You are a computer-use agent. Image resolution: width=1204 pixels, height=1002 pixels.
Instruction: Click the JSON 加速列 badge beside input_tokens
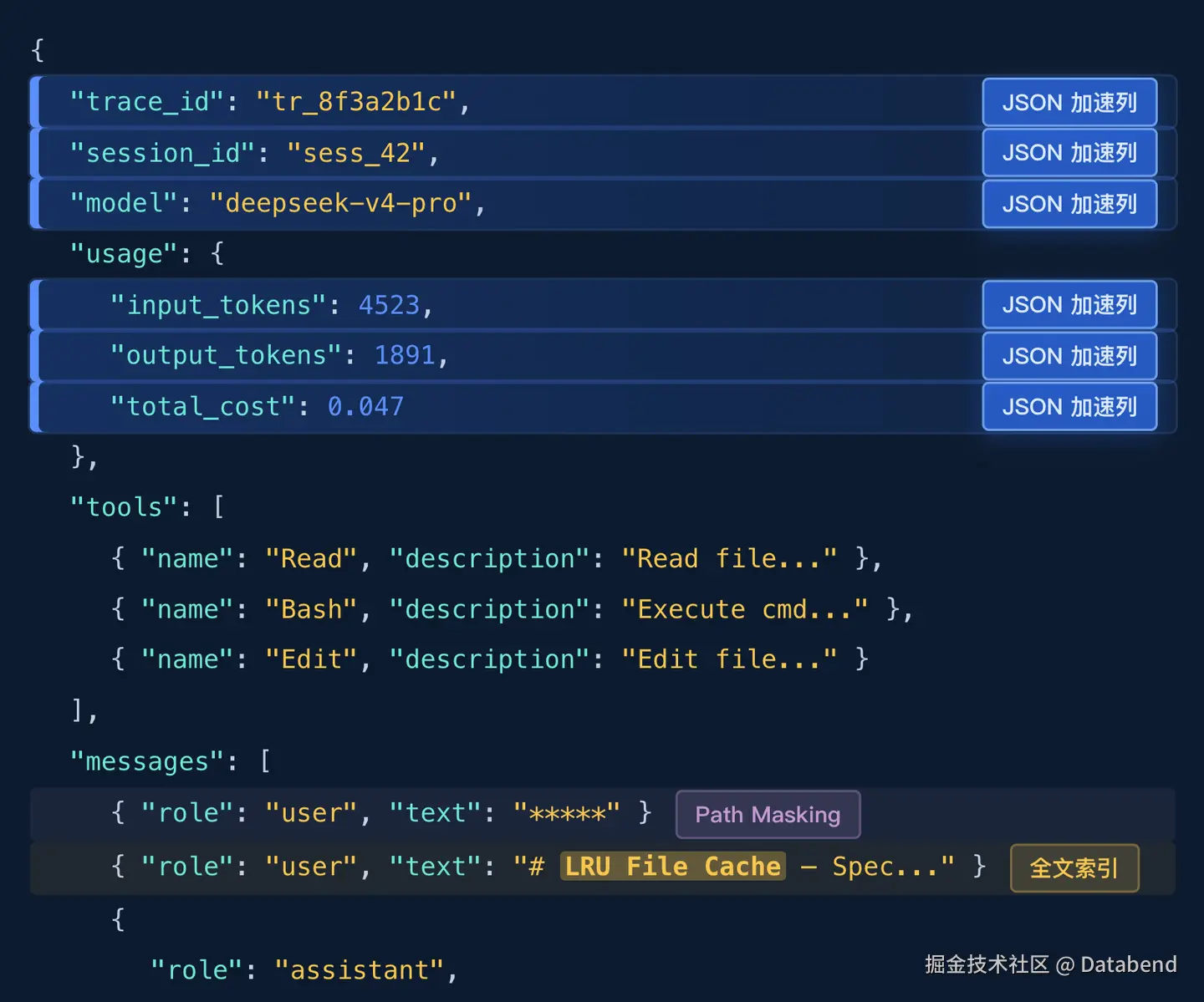(1069, 304)
